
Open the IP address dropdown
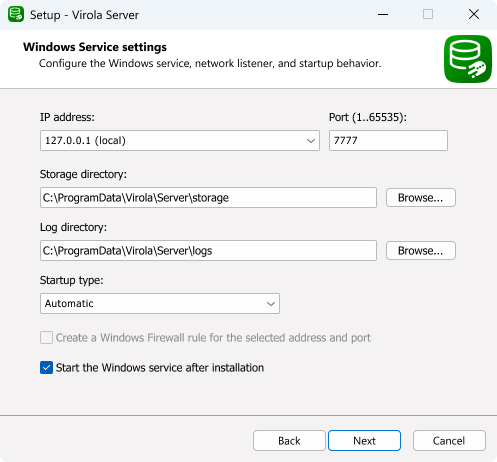(x=180, y=140)
